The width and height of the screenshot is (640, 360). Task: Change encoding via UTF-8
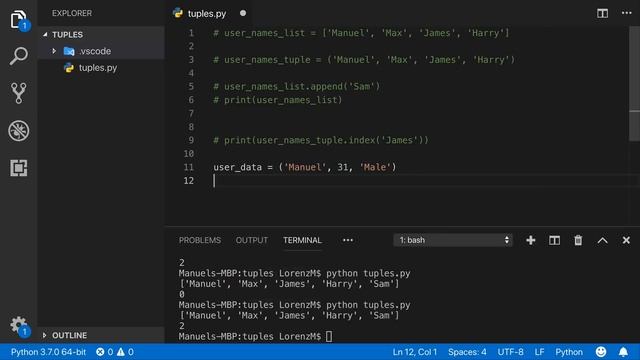pos(510,352)
